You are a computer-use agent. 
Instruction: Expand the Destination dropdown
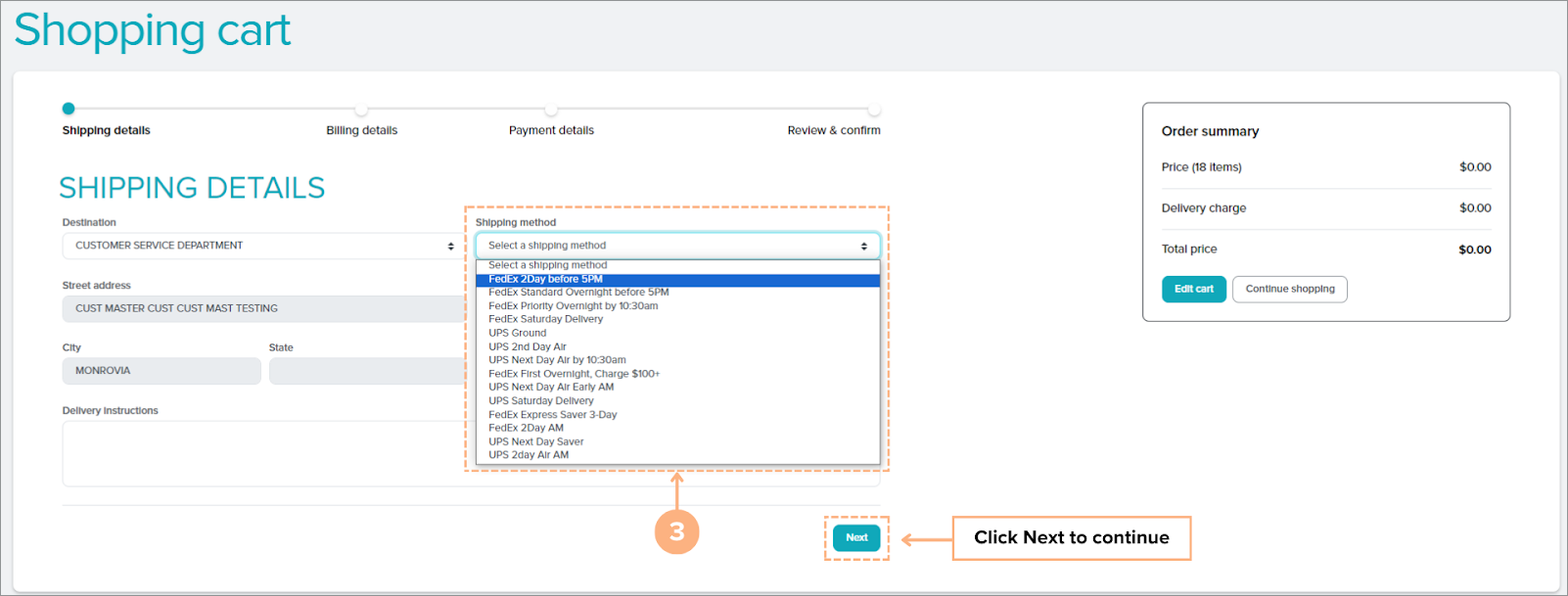pos(259,246)
